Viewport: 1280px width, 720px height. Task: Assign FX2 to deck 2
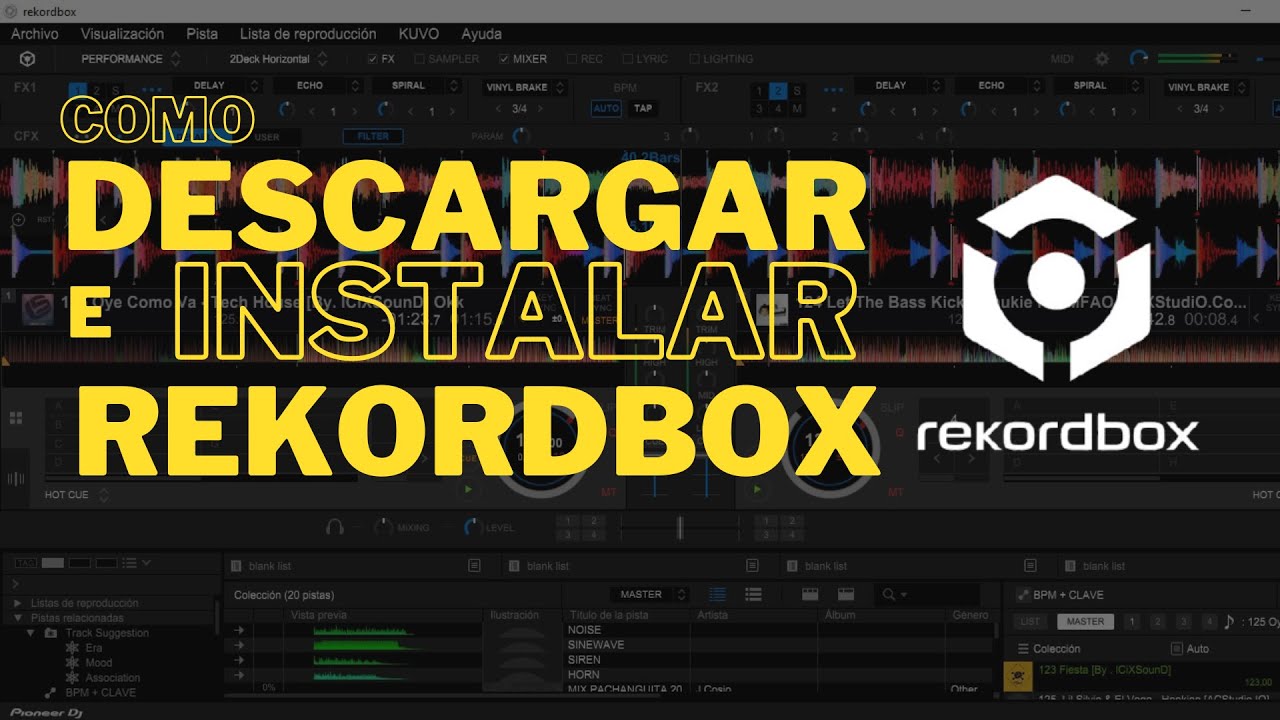pos(778,91)
